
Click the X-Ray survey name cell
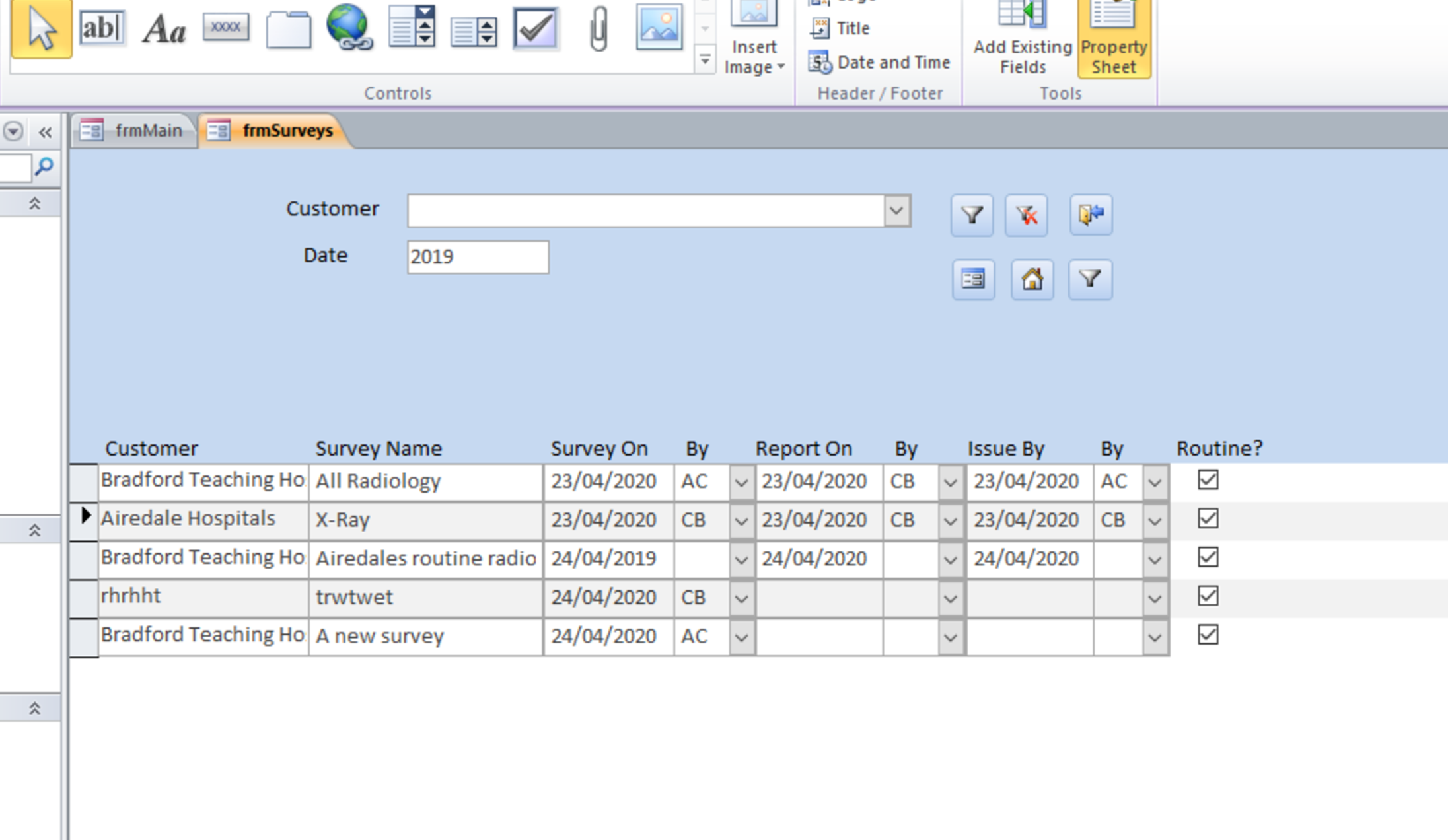[x=426, y=520]
